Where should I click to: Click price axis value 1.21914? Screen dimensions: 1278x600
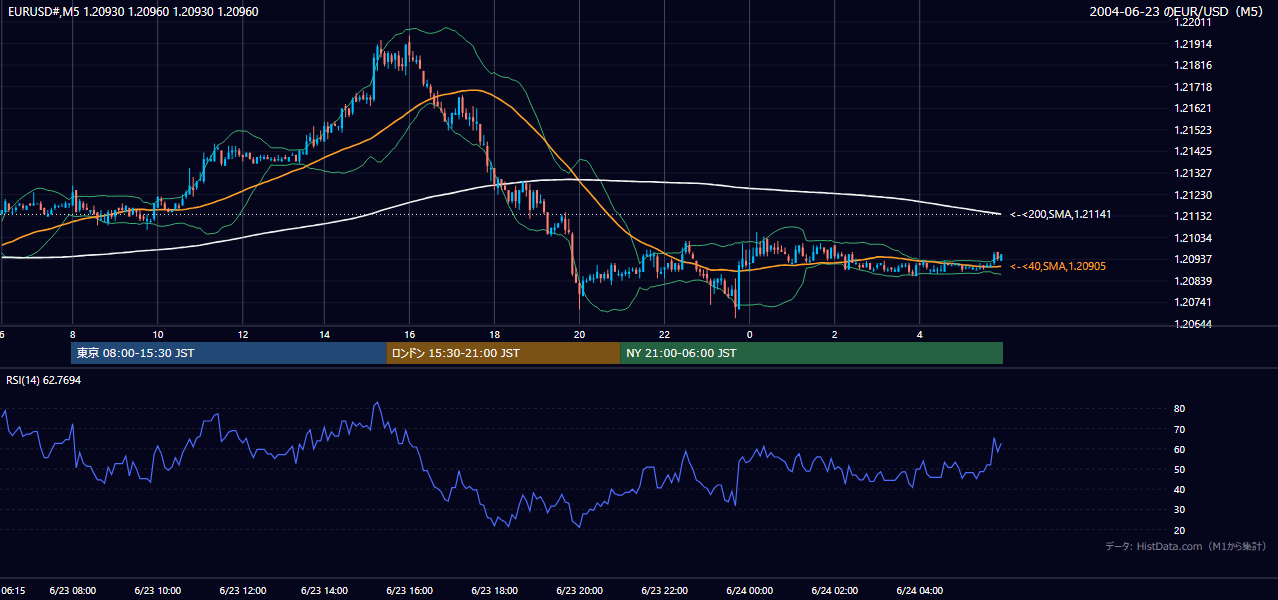1193,44
